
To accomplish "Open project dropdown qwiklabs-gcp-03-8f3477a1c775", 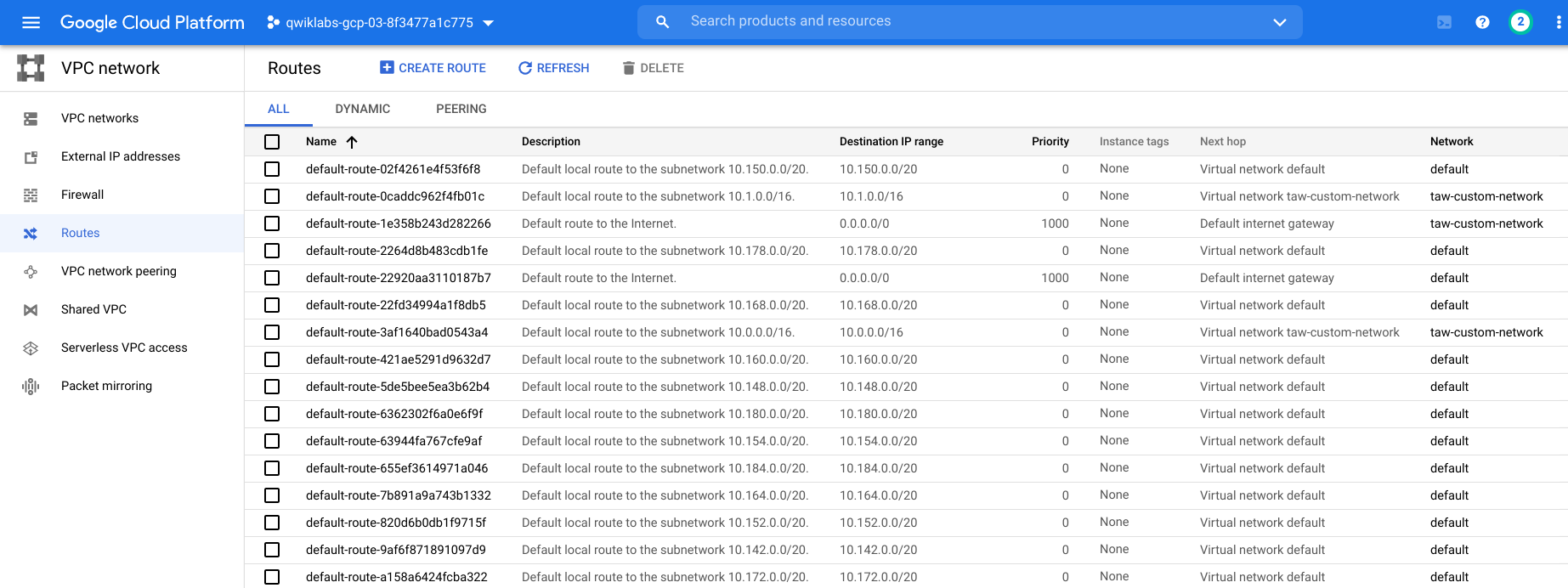I will pos(389,23).
